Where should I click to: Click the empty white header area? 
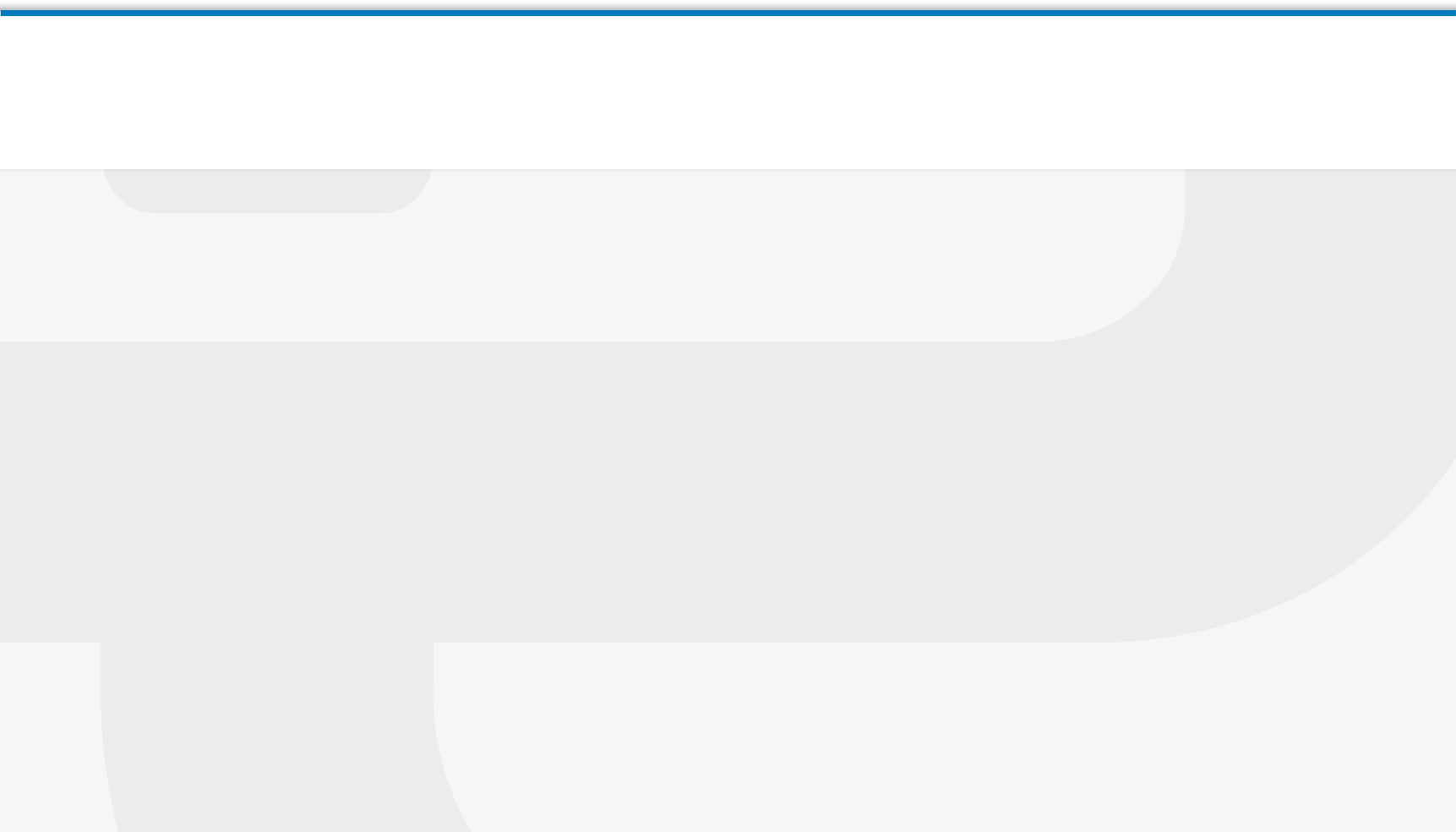click(x=728, y=92)
